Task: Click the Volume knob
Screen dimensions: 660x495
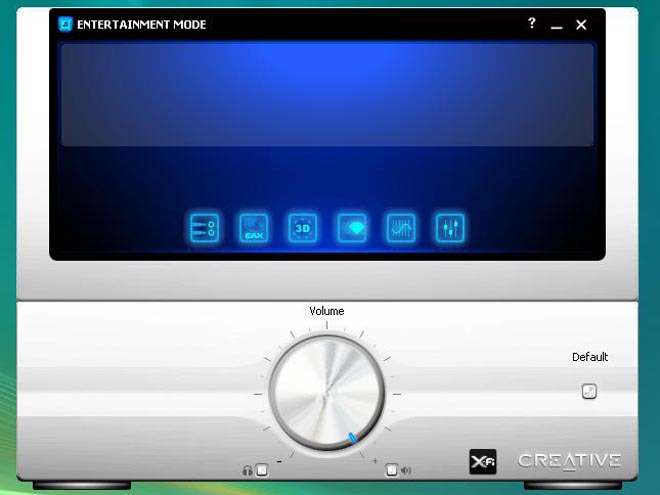Action: [327, 394]
